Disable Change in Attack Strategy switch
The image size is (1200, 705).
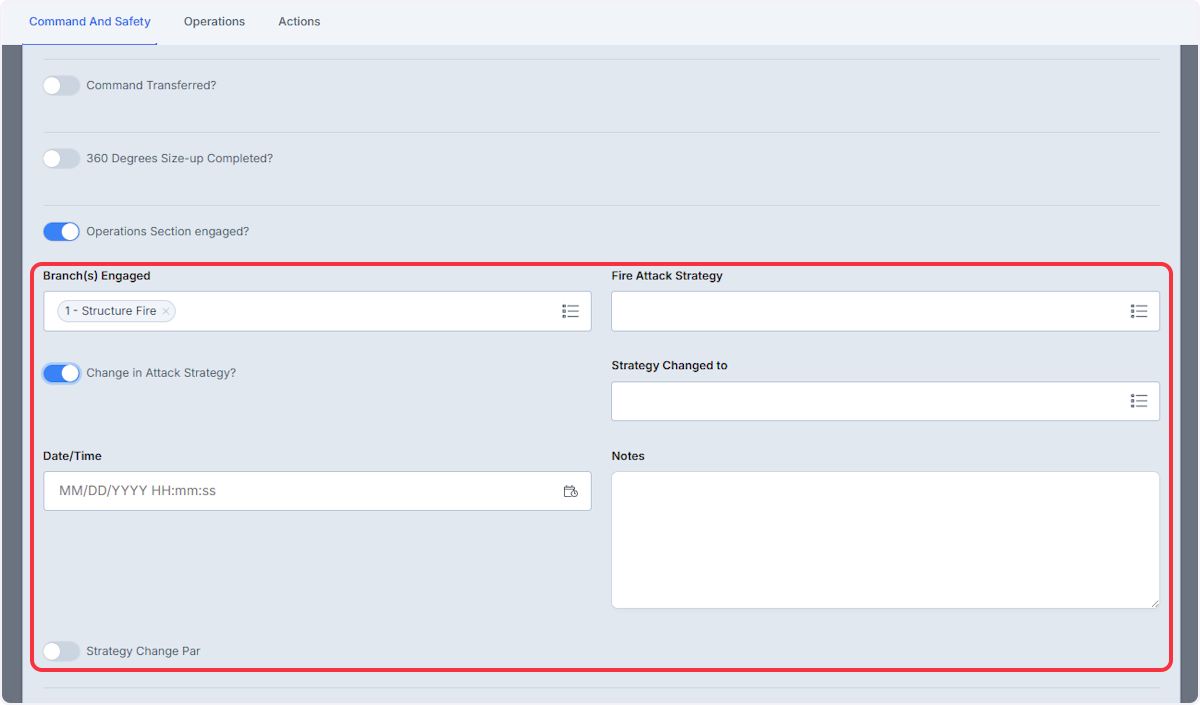click(61, 373)
